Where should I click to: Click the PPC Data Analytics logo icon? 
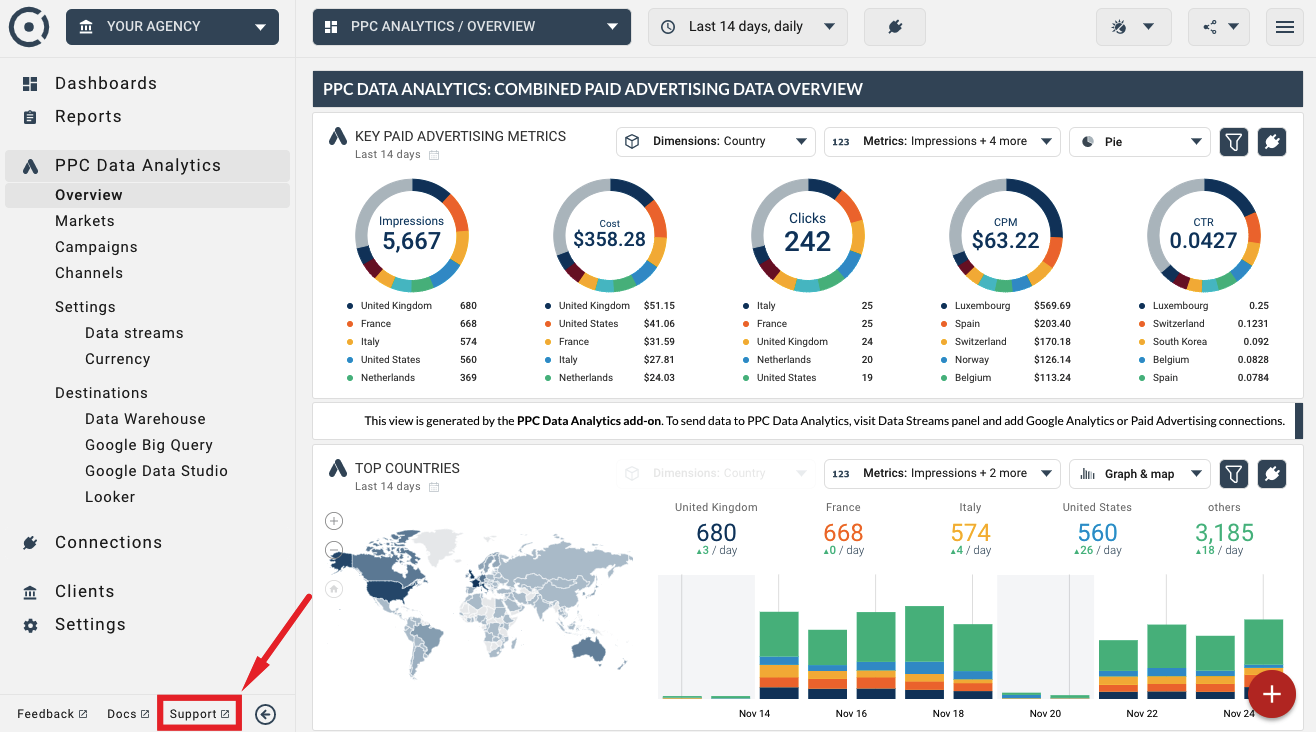(x=30, y=166)
